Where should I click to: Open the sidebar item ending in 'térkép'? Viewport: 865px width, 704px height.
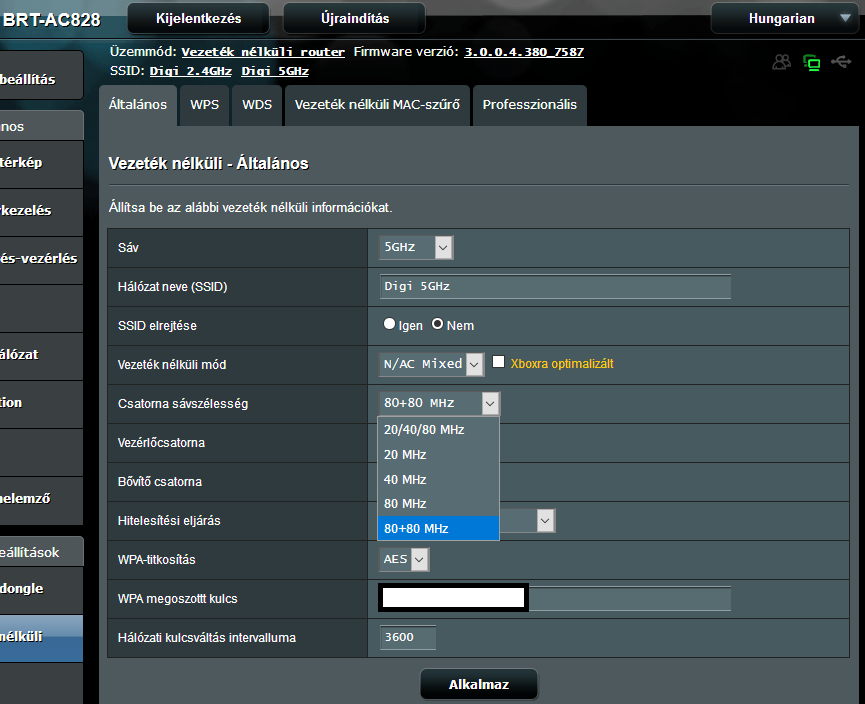point(41,164)
